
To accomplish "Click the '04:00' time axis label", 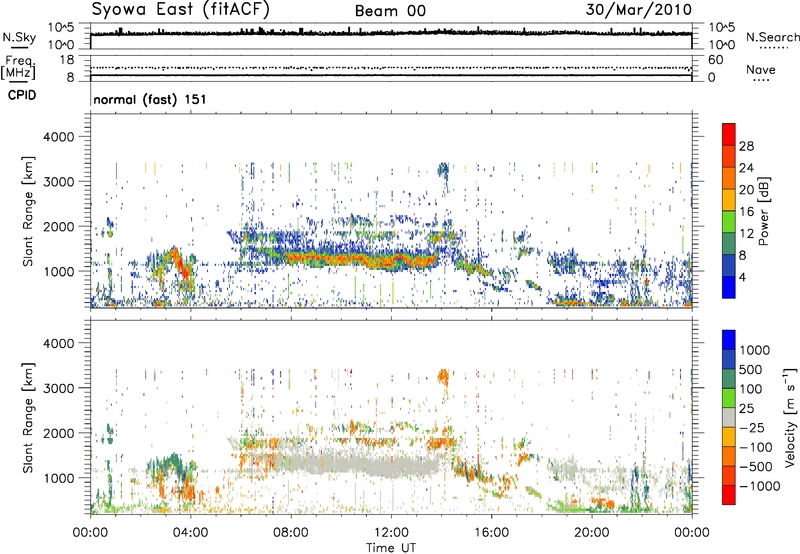I will (x=190, y=533).
